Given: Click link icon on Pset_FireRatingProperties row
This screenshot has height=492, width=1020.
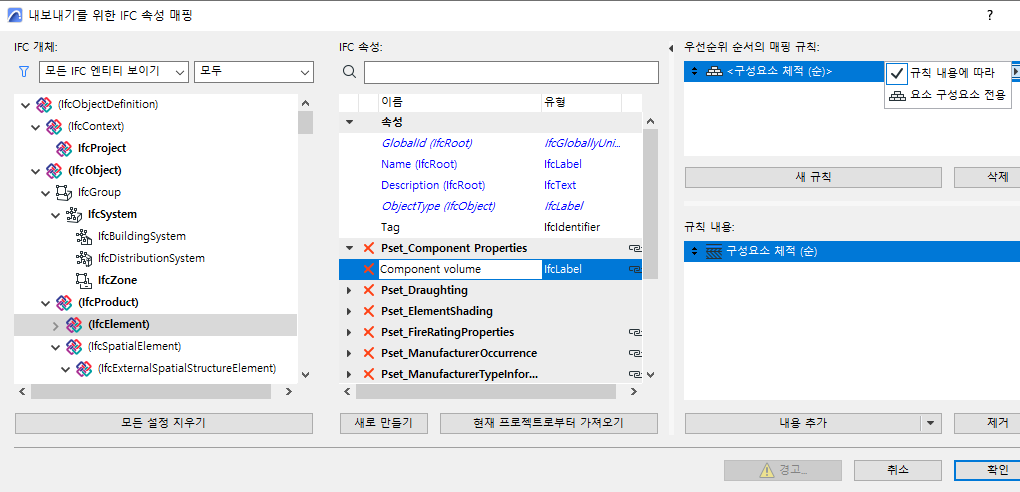Looking at the screenshot, I should click(x=634, y=332).
